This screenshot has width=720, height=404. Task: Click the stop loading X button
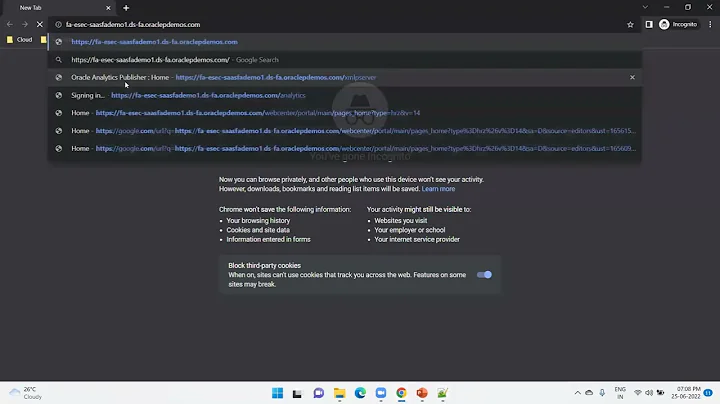click(39, 24)
